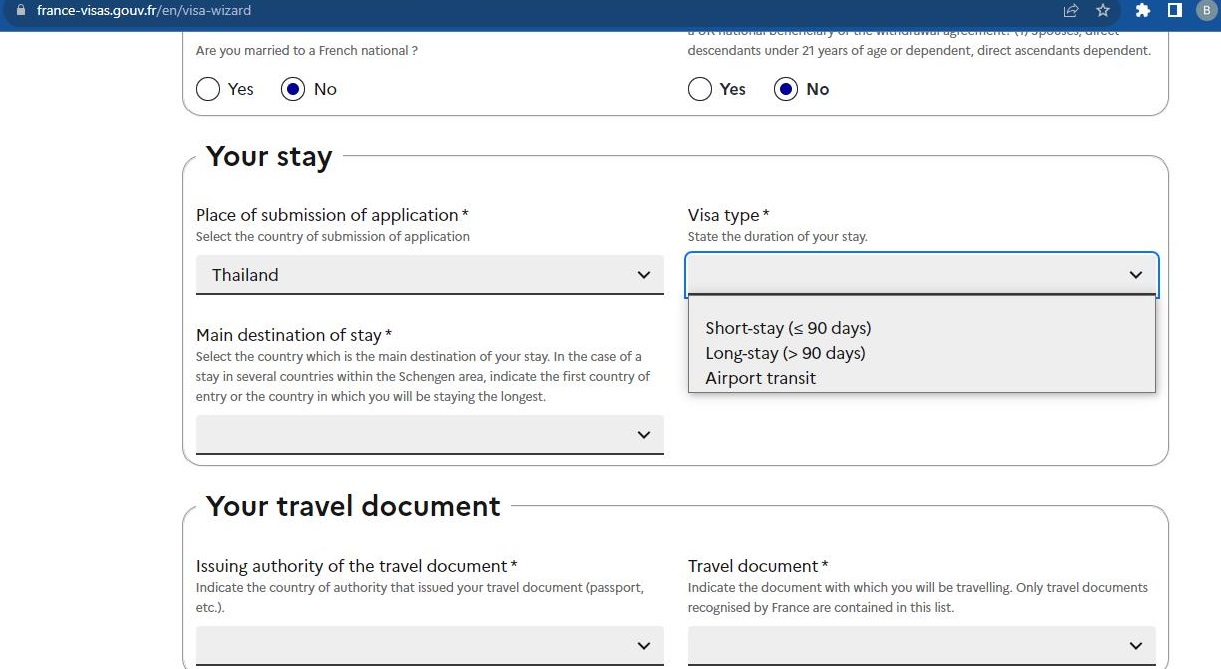This screenshot has width=1221, height=669.
Task: Open the browser side panel icon
Action: pos(1173,11)
